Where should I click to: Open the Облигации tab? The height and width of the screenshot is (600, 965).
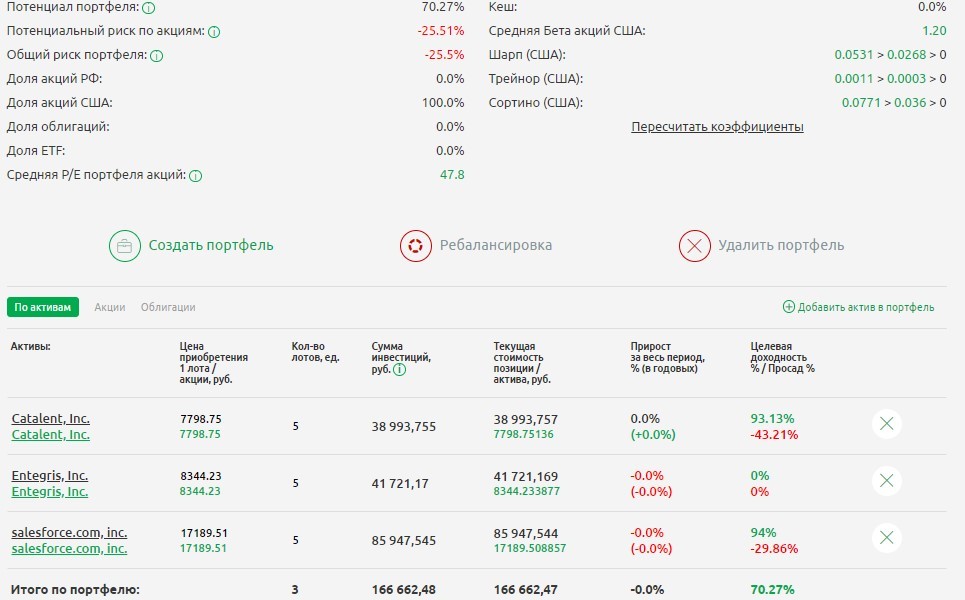tap(168, 307)
